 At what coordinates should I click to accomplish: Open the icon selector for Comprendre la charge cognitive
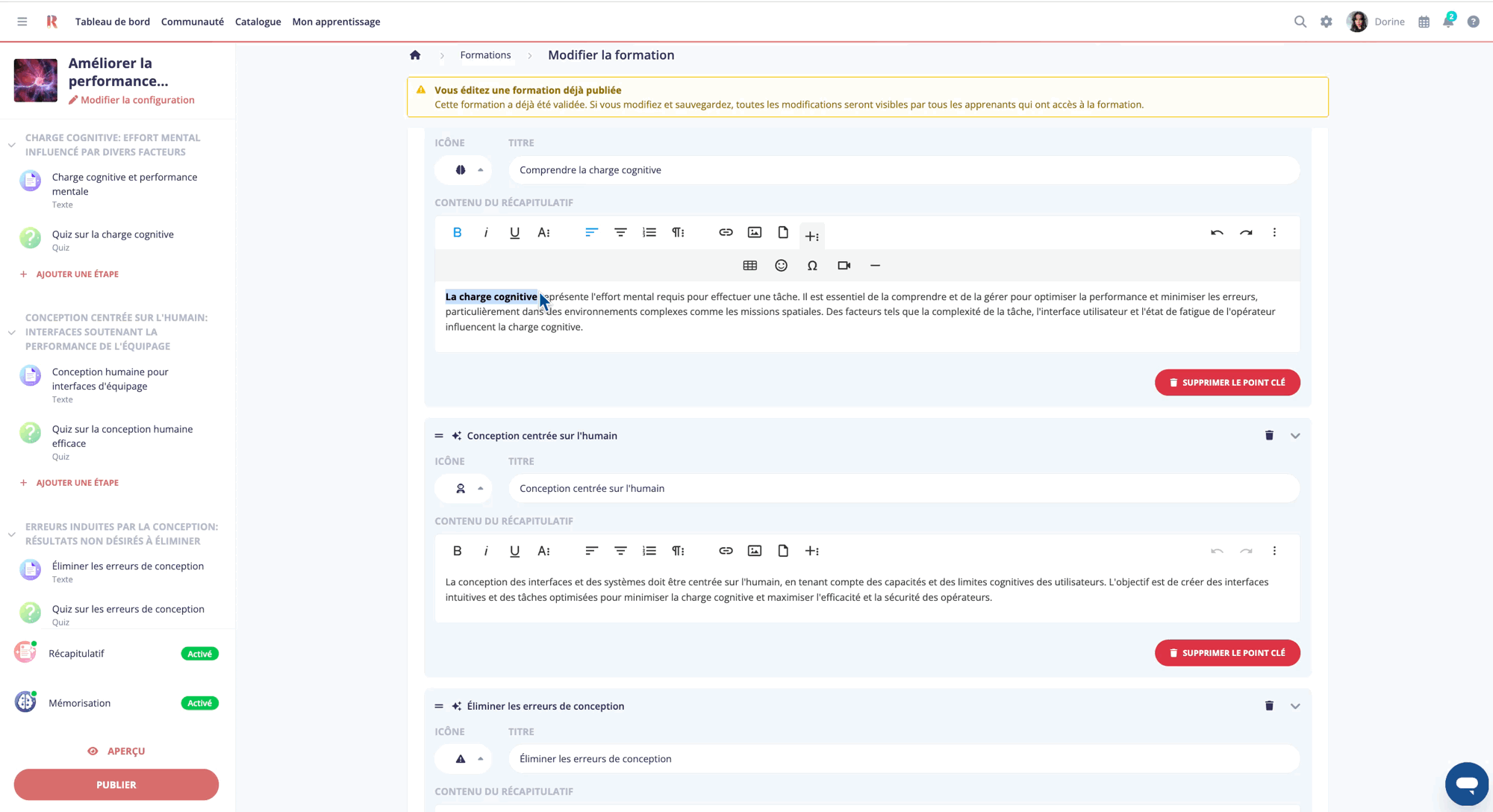tap(463, 169)
